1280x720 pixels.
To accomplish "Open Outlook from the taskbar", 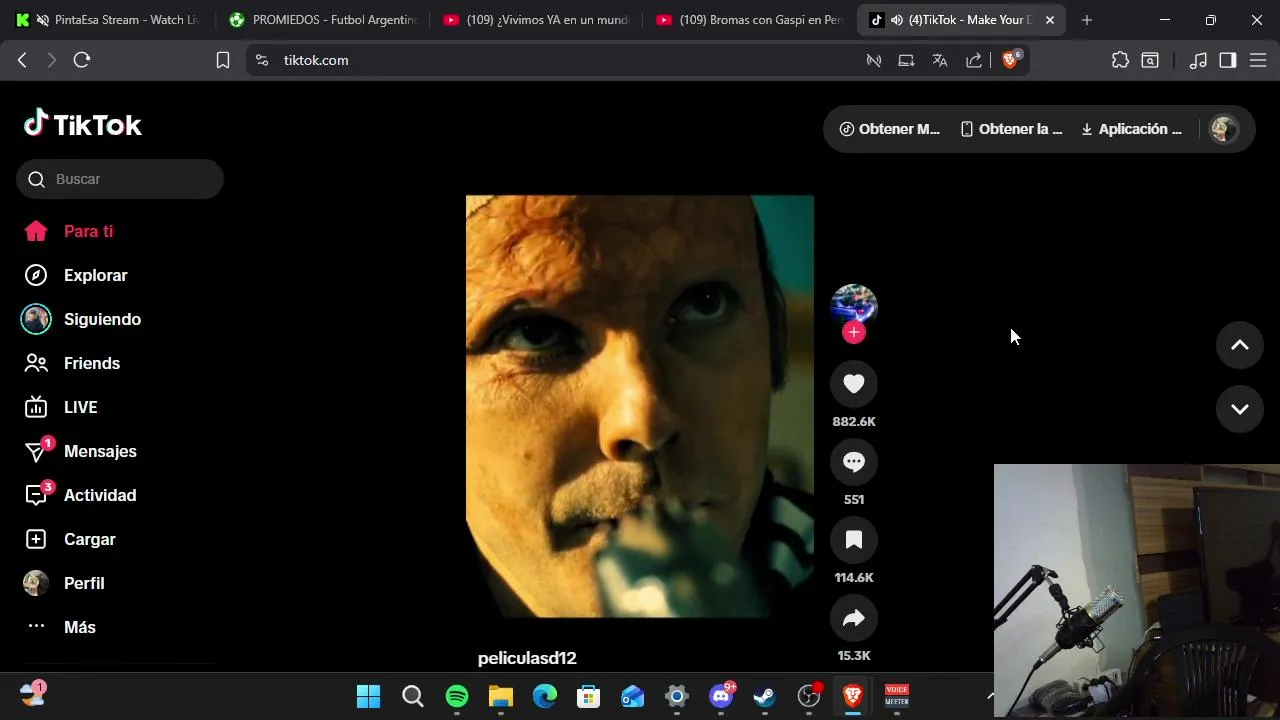I will (633, 696).
